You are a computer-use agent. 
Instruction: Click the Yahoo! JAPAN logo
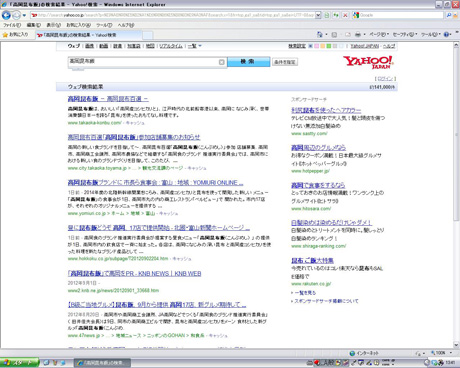tap(368, 62)
